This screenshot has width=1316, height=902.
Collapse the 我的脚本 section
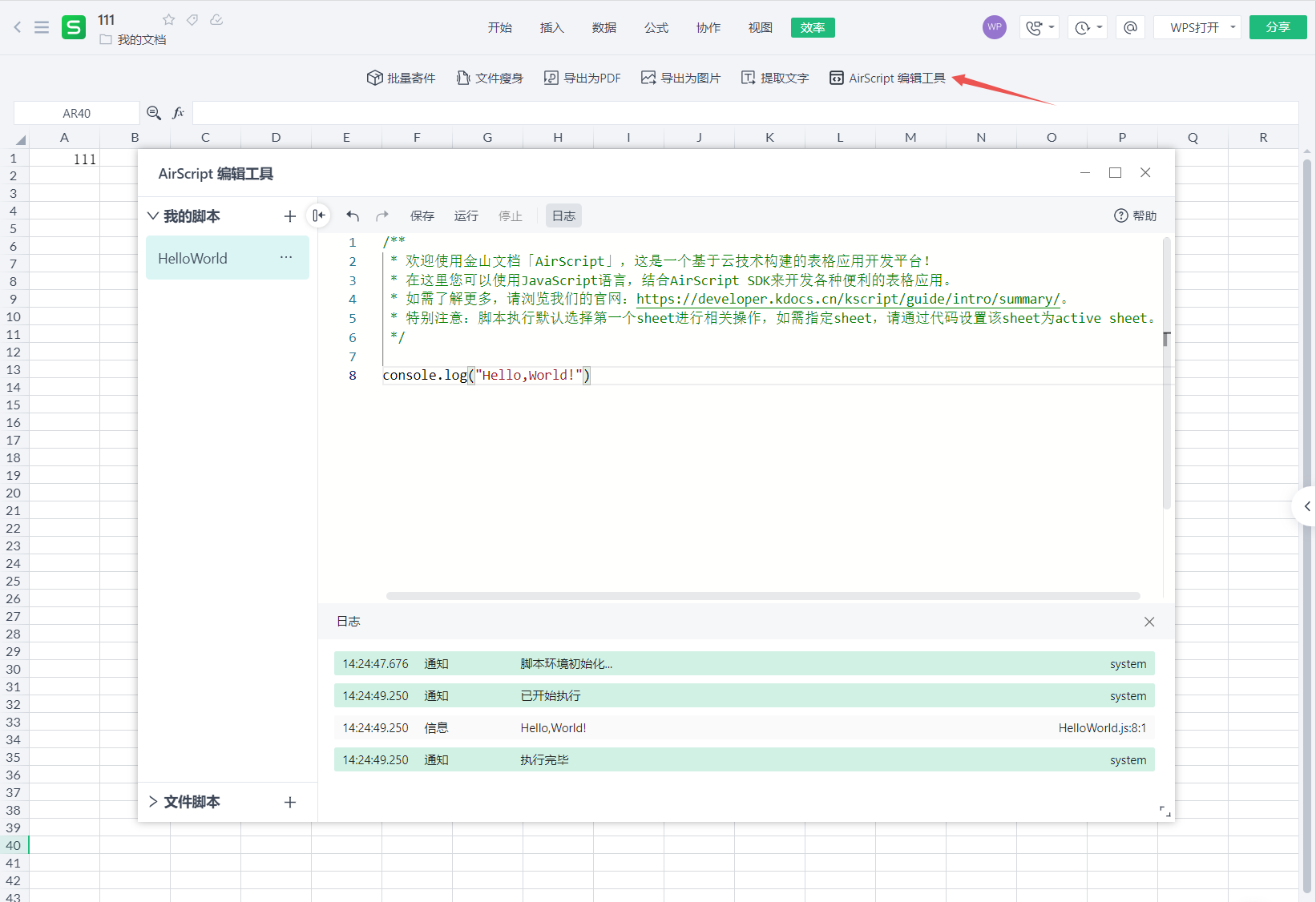coord(153,215)
